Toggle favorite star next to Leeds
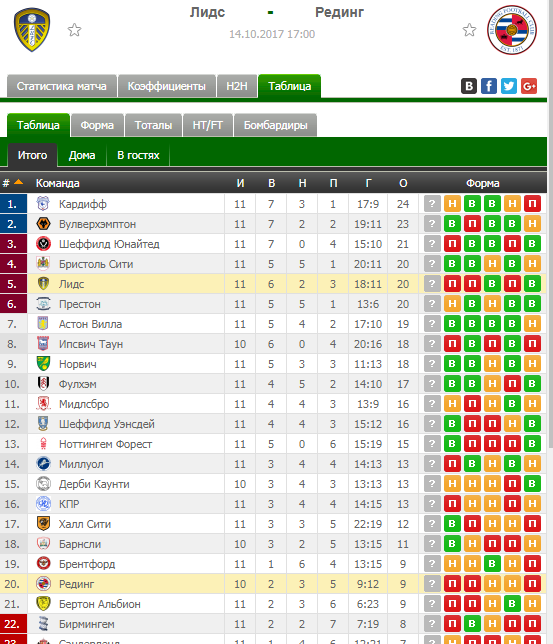 pos(74,30)
